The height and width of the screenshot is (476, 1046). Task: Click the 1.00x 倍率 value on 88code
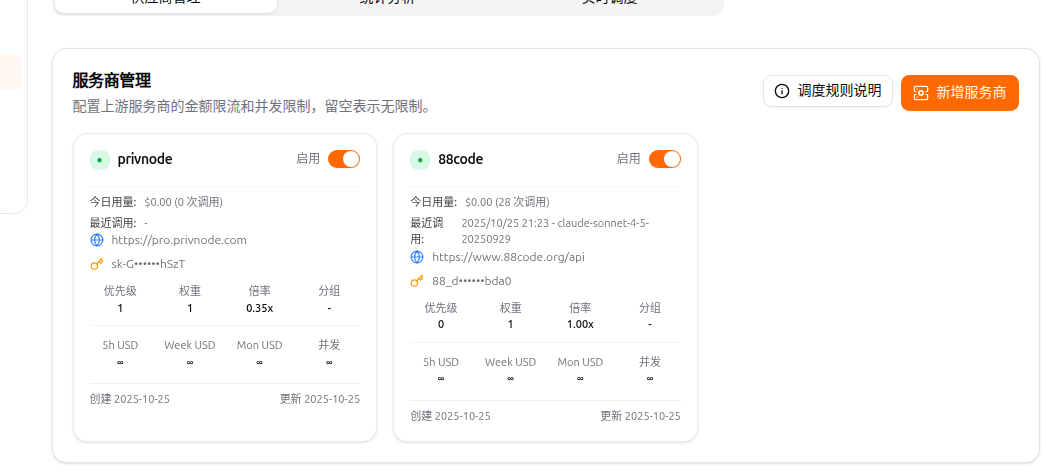tap(580, 325)
